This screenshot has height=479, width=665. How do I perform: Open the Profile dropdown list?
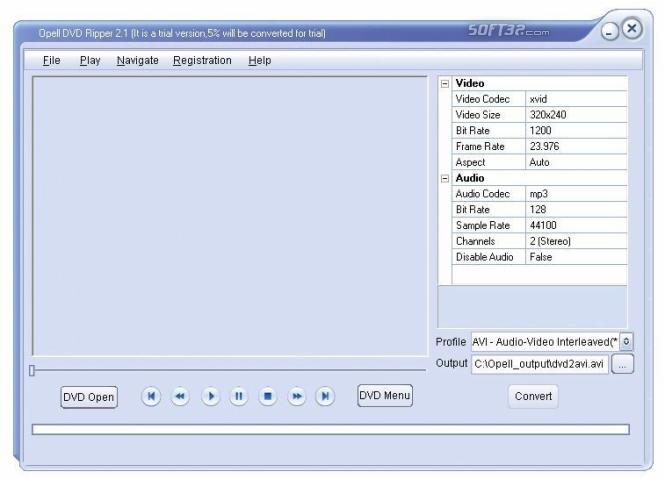[x=626, y=342]
